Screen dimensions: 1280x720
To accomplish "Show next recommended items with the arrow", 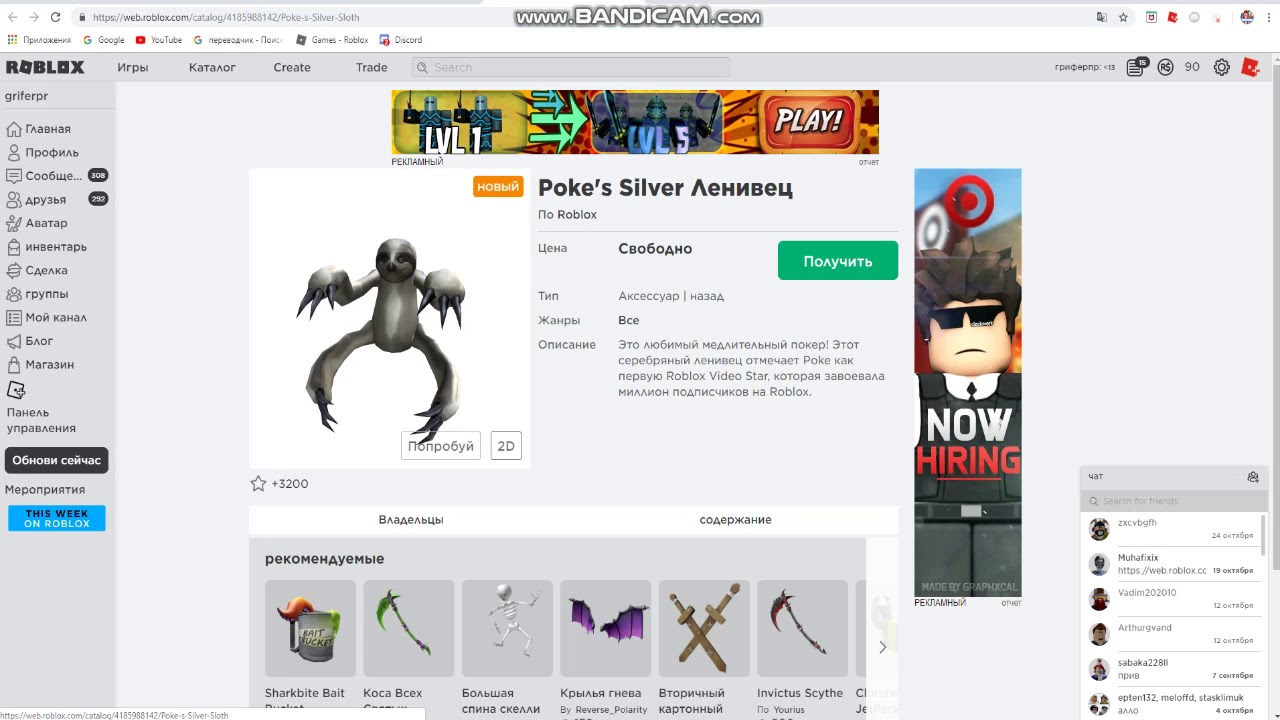I will 882,647.
